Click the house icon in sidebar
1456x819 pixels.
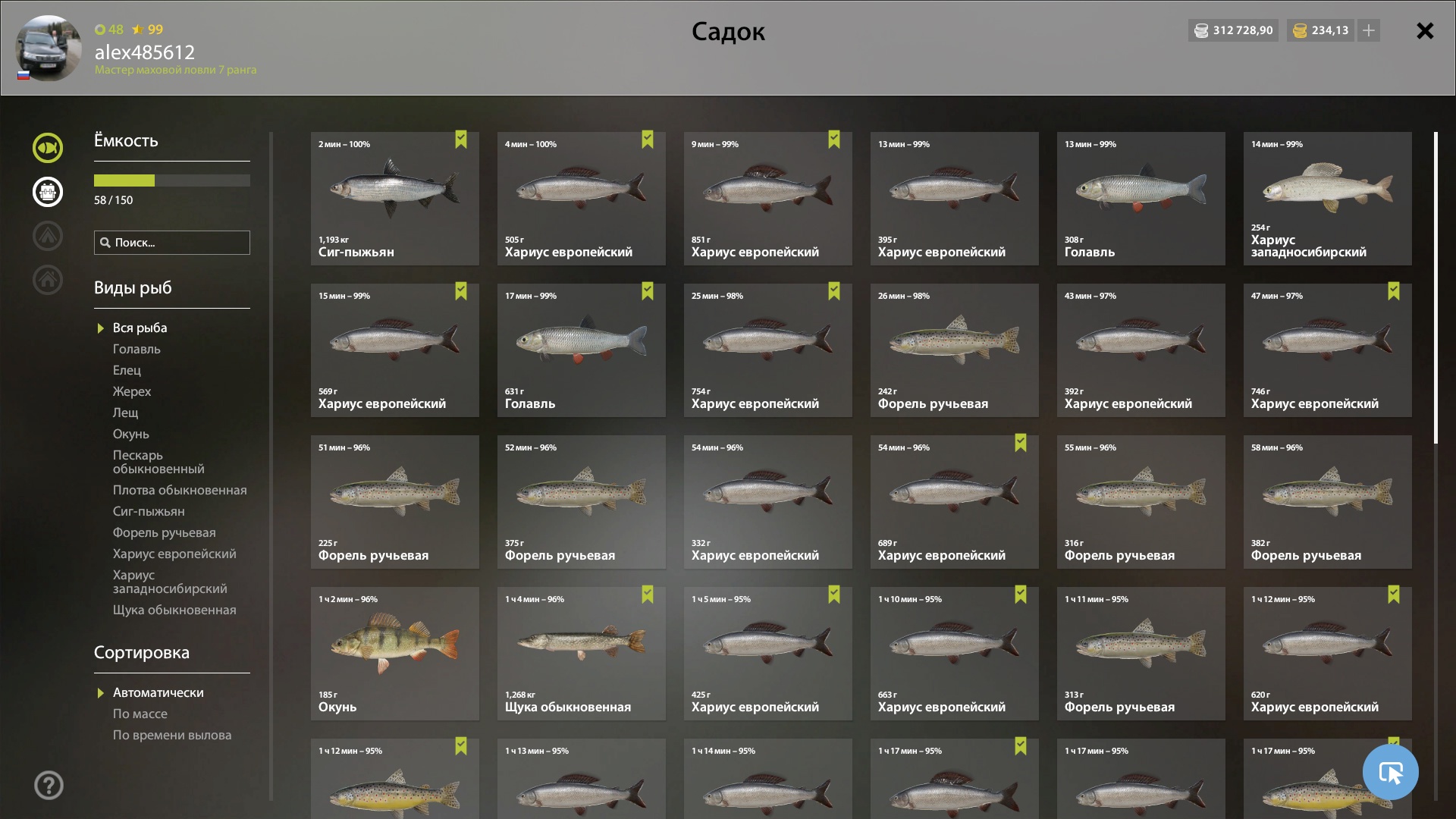point(47,280)
